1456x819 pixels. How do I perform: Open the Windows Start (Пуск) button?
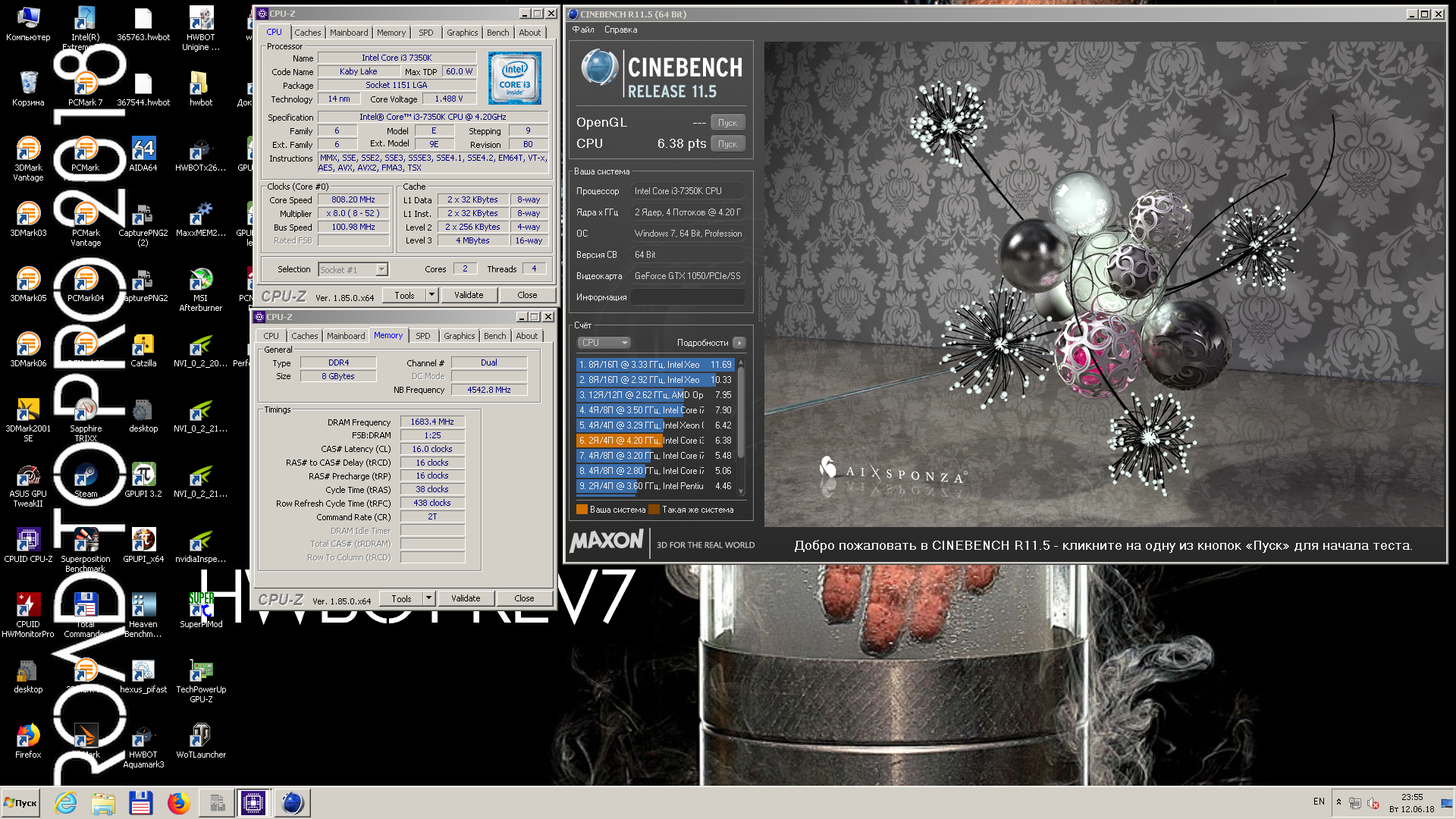click(21, 802)
